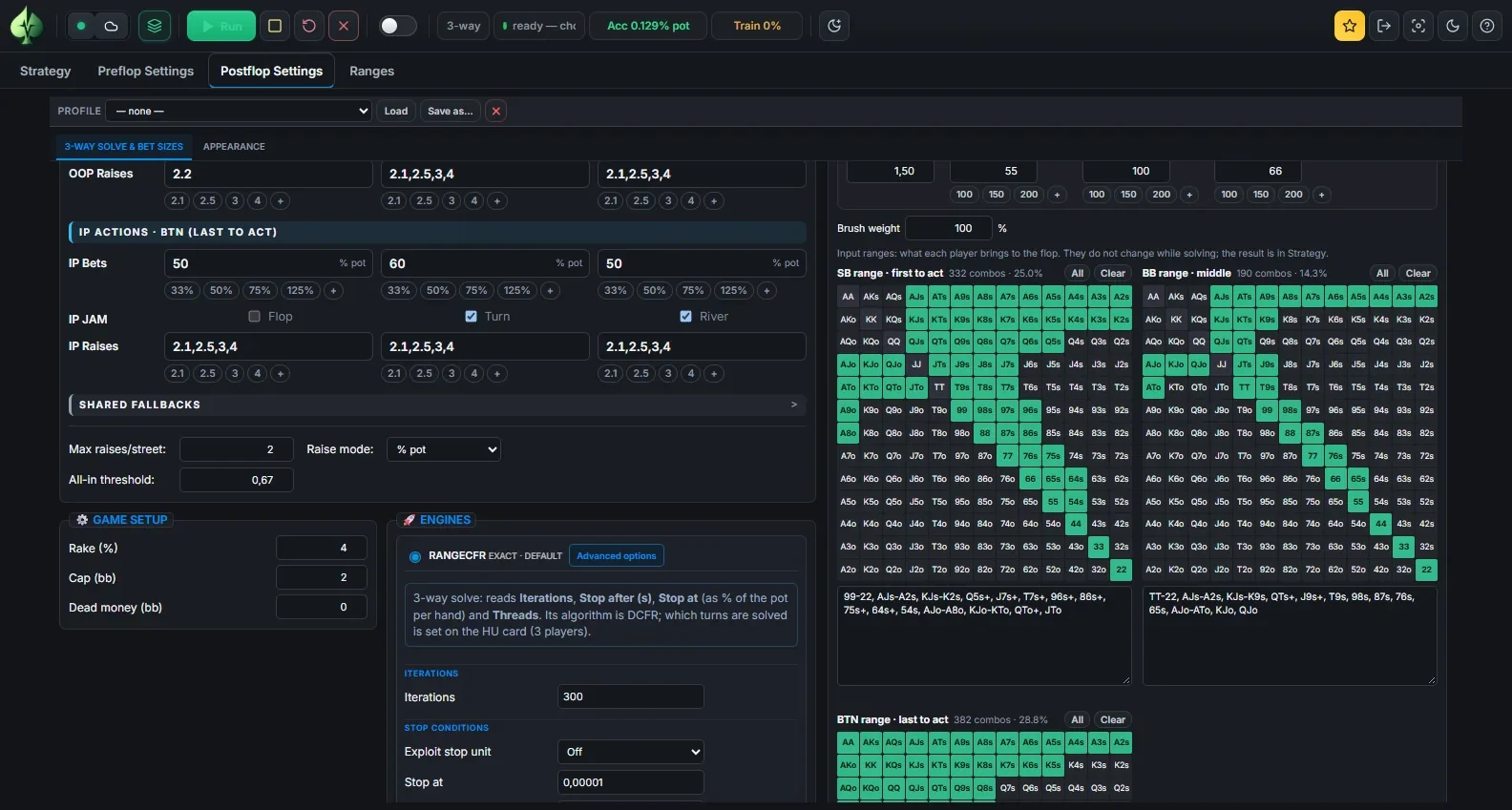Open help with the question mark icon
The image size is (1512, 810).
(x=1487, y=26)
